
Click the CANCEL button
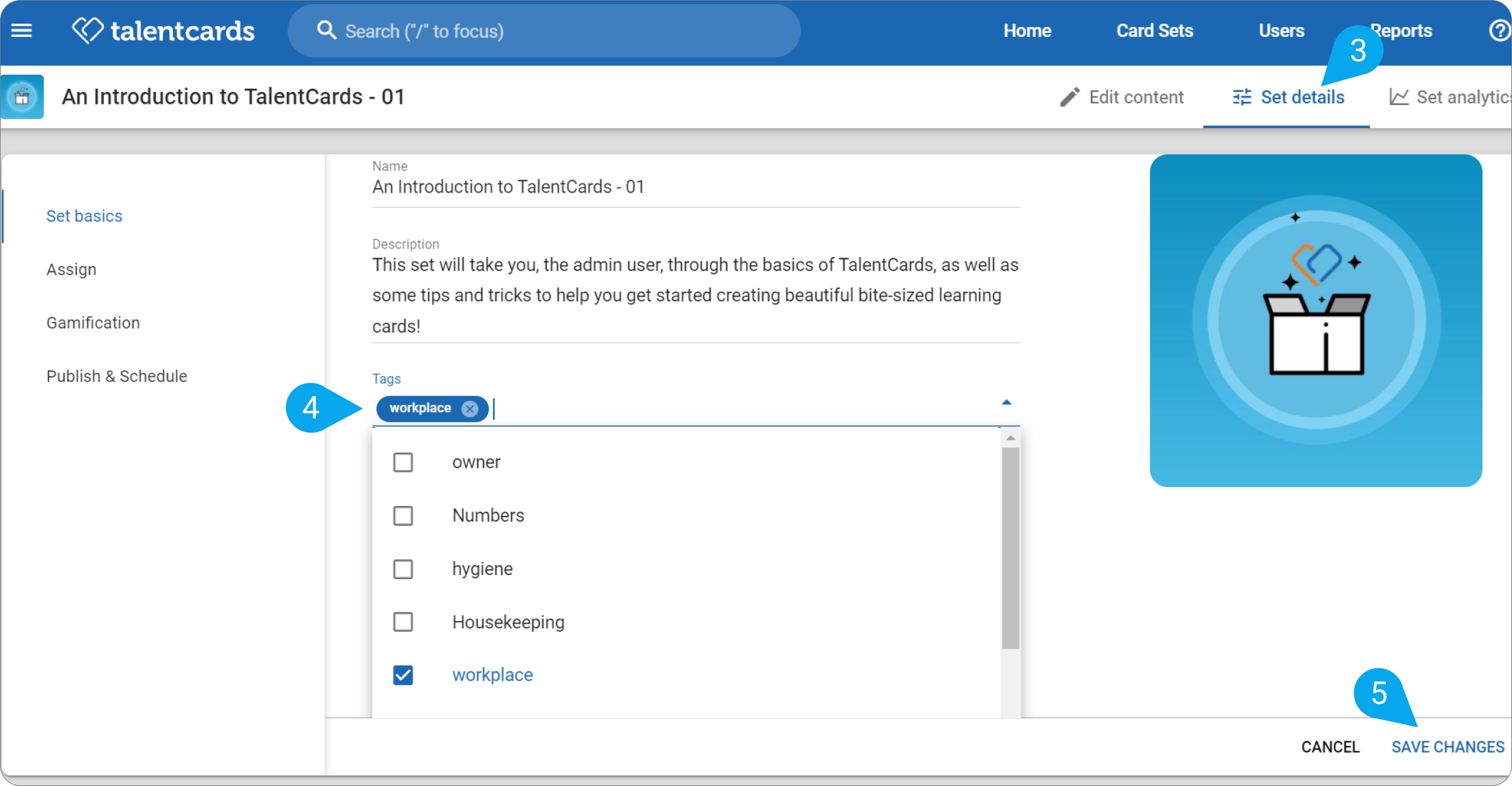(x=1331, y=747)
